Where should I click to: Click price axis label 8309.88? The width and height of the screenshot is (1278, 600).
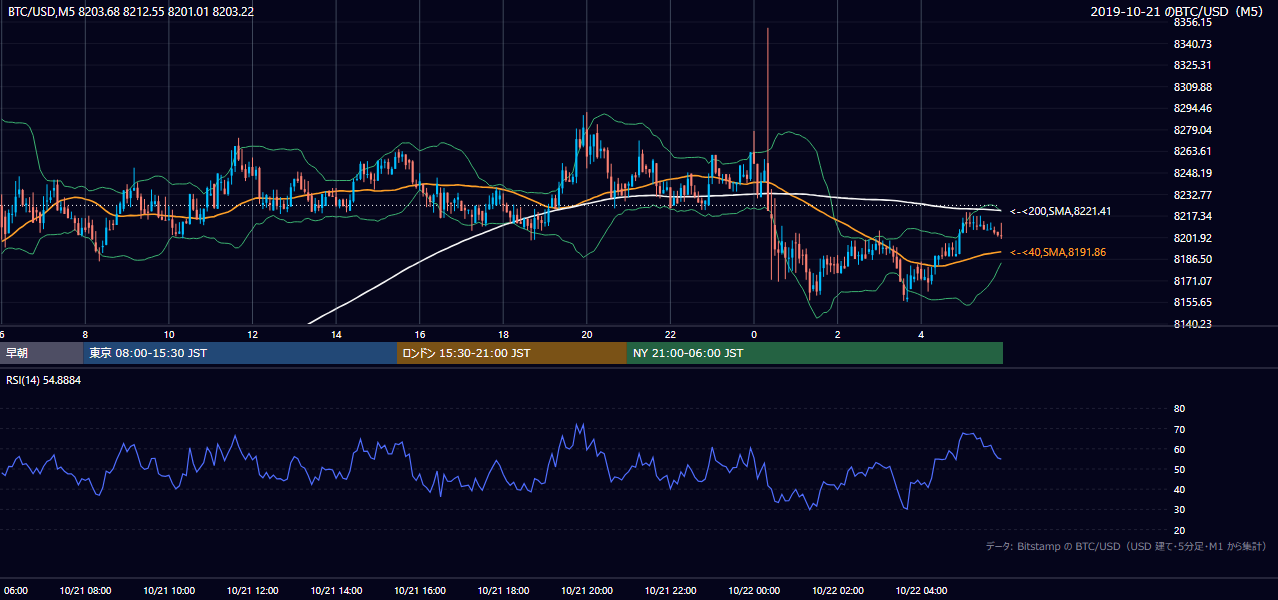pyautogui.click(x=1193, y=87)
